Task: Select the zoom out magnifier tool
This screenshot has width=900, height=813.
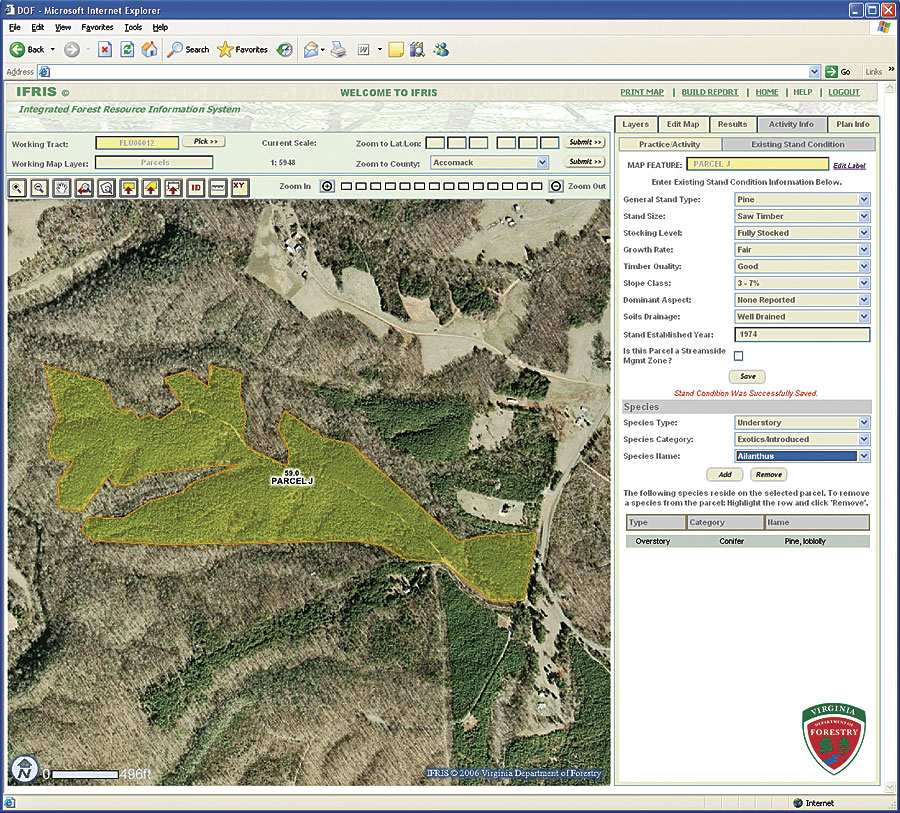Action: pyautogui.click(x=40, y=187)
